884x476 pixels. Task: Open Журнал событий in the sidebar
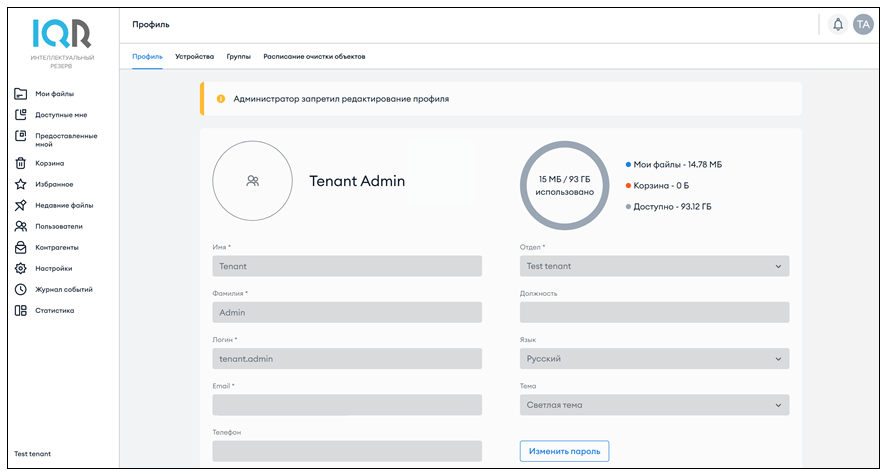click(64, 289)
